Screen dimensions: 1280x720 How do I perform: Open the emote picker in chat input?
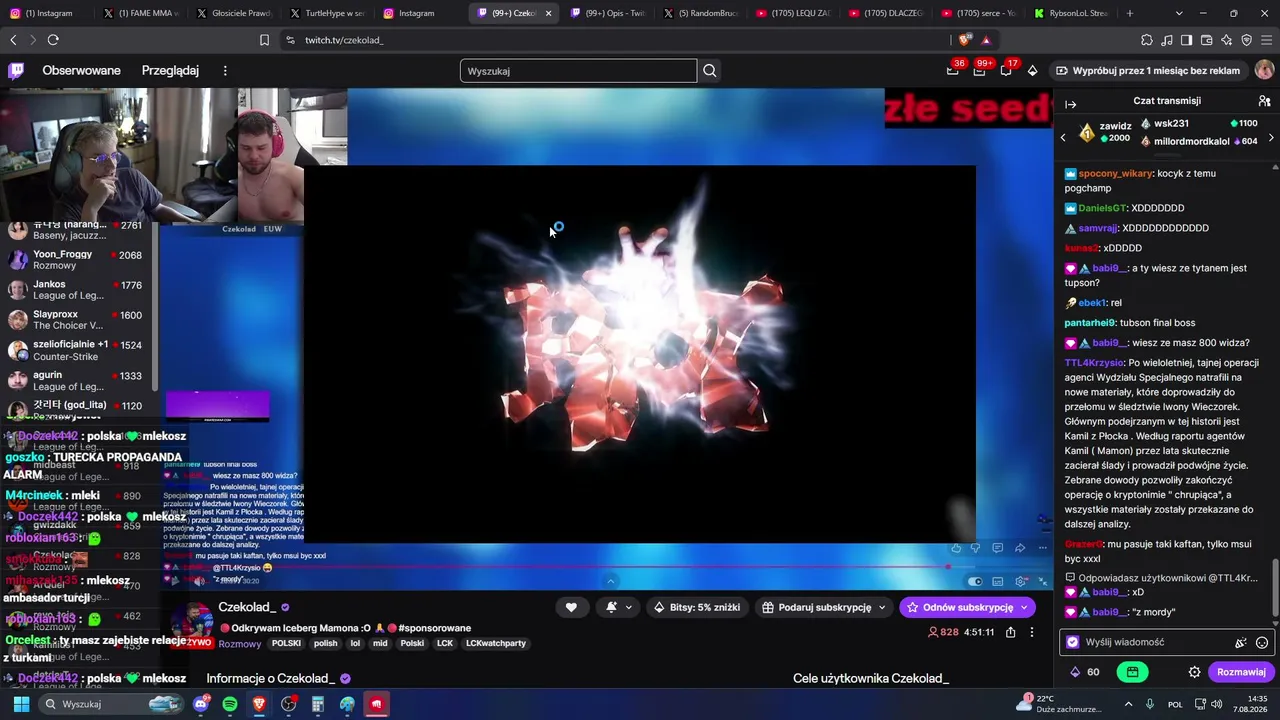click(1262, 643)
